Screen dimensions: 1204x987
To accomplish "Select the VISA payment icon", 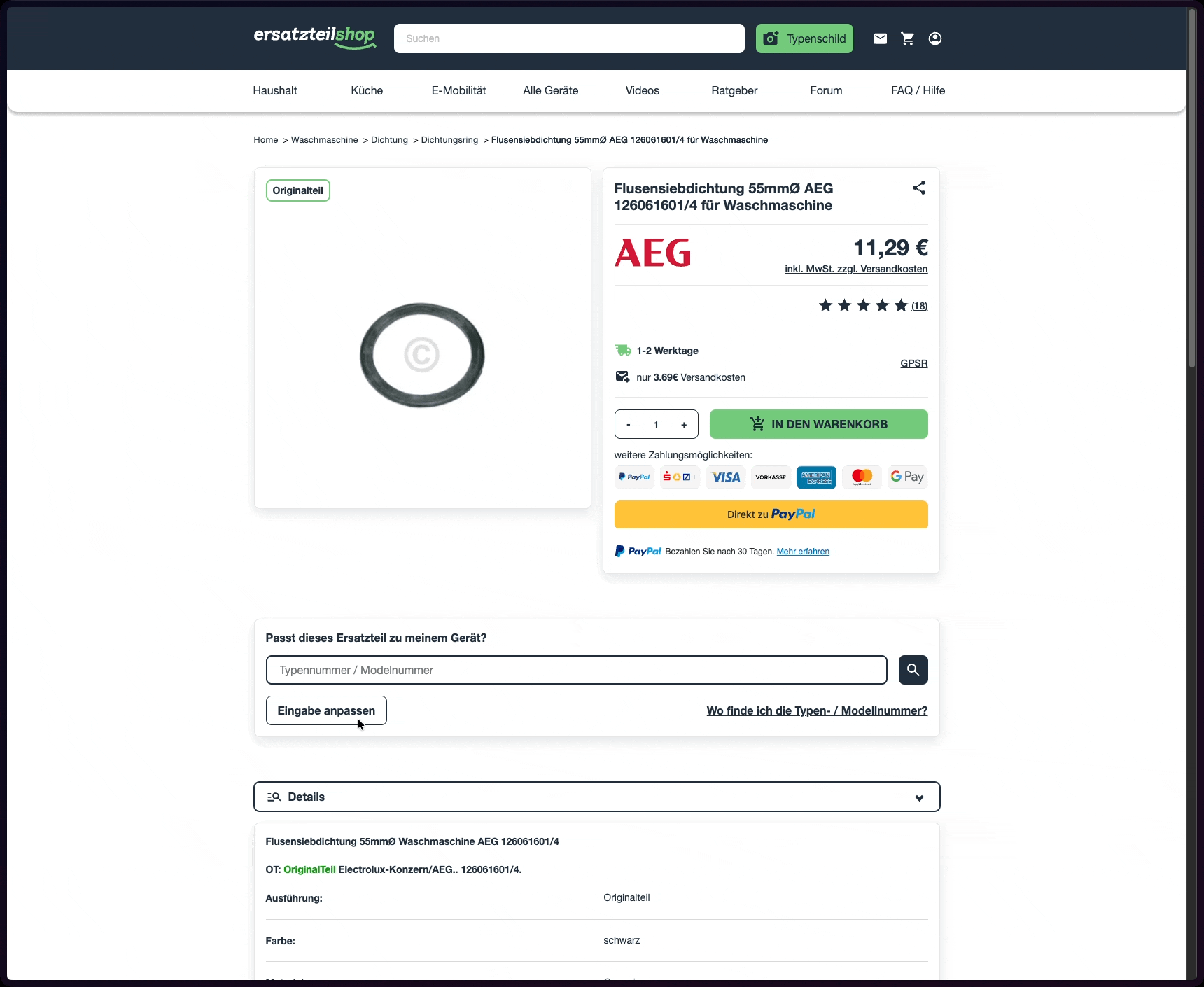I will (726, 477).
